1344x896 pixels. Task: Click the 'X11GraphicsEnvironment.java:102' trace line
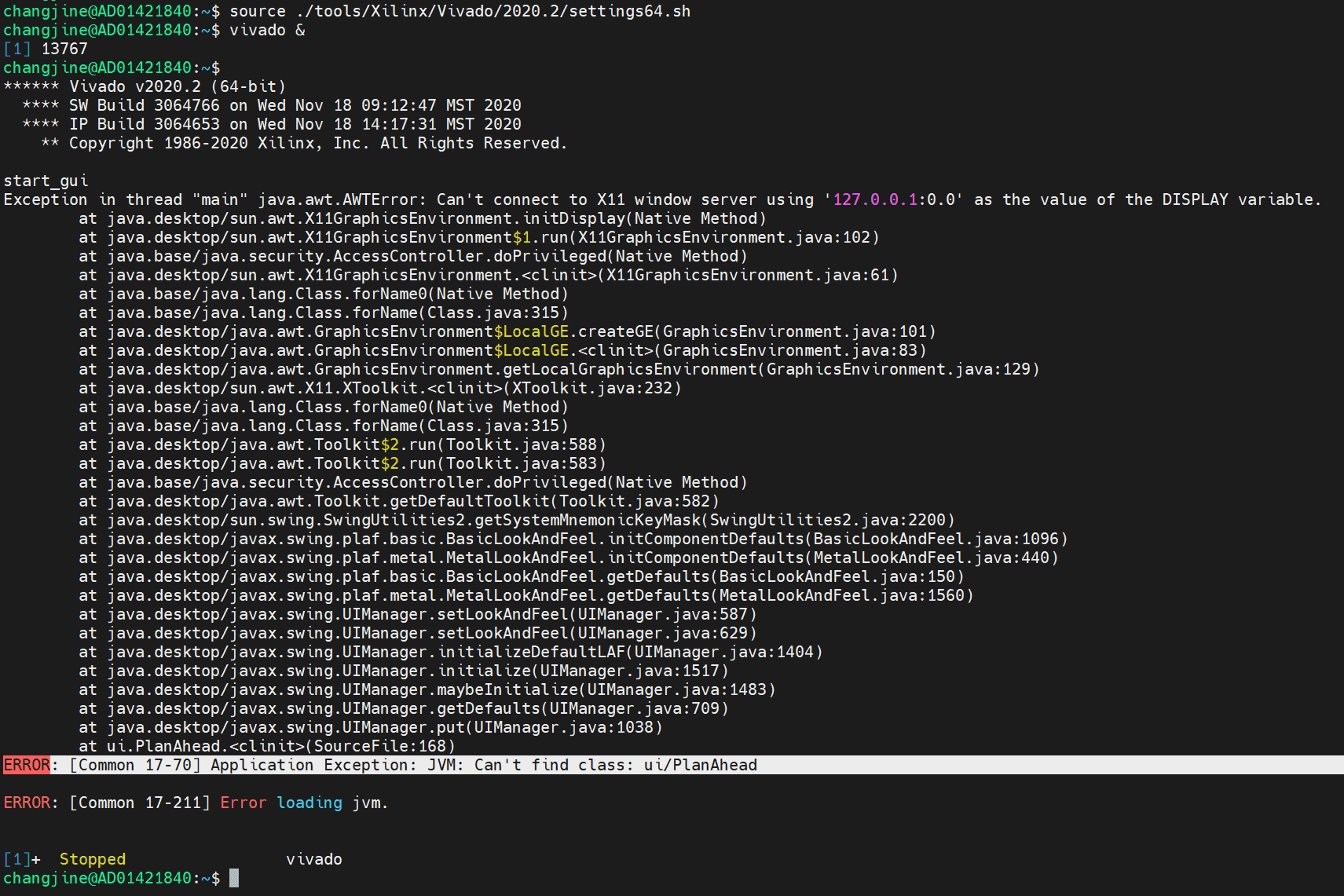point(479,237)
